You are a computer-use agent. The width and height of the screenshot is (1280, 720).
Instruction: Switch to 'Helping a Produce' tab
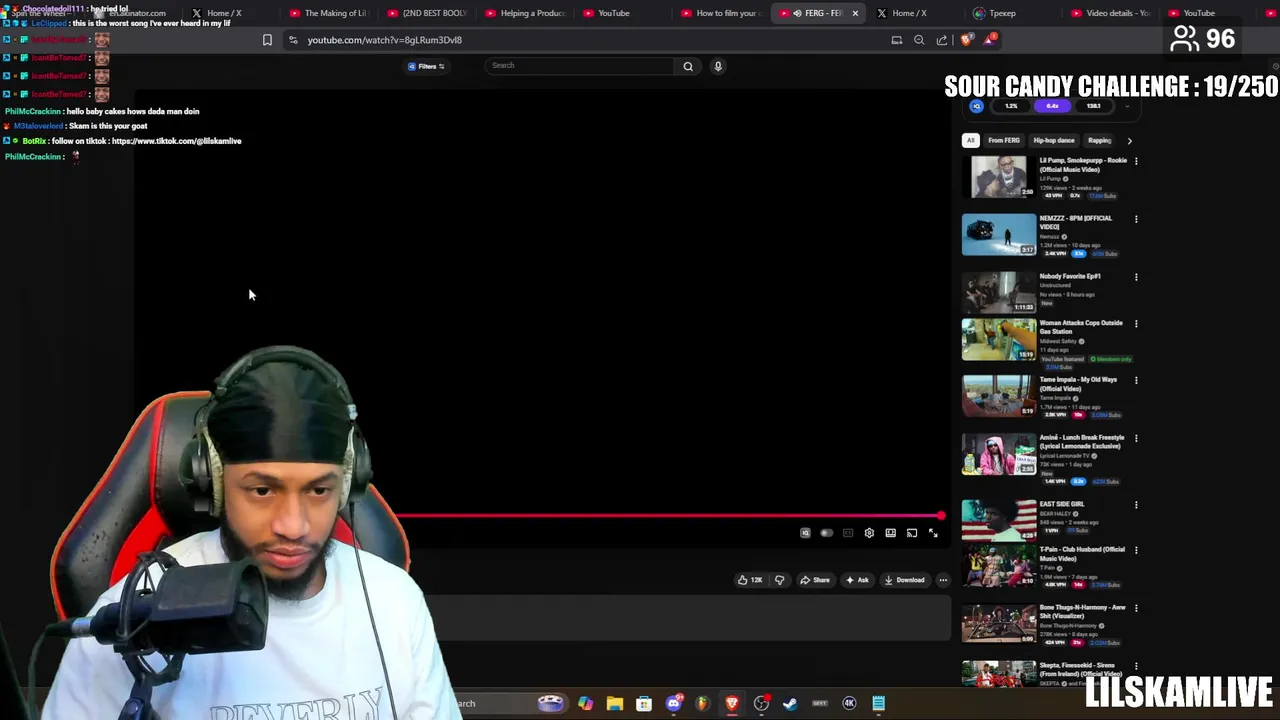524,13
